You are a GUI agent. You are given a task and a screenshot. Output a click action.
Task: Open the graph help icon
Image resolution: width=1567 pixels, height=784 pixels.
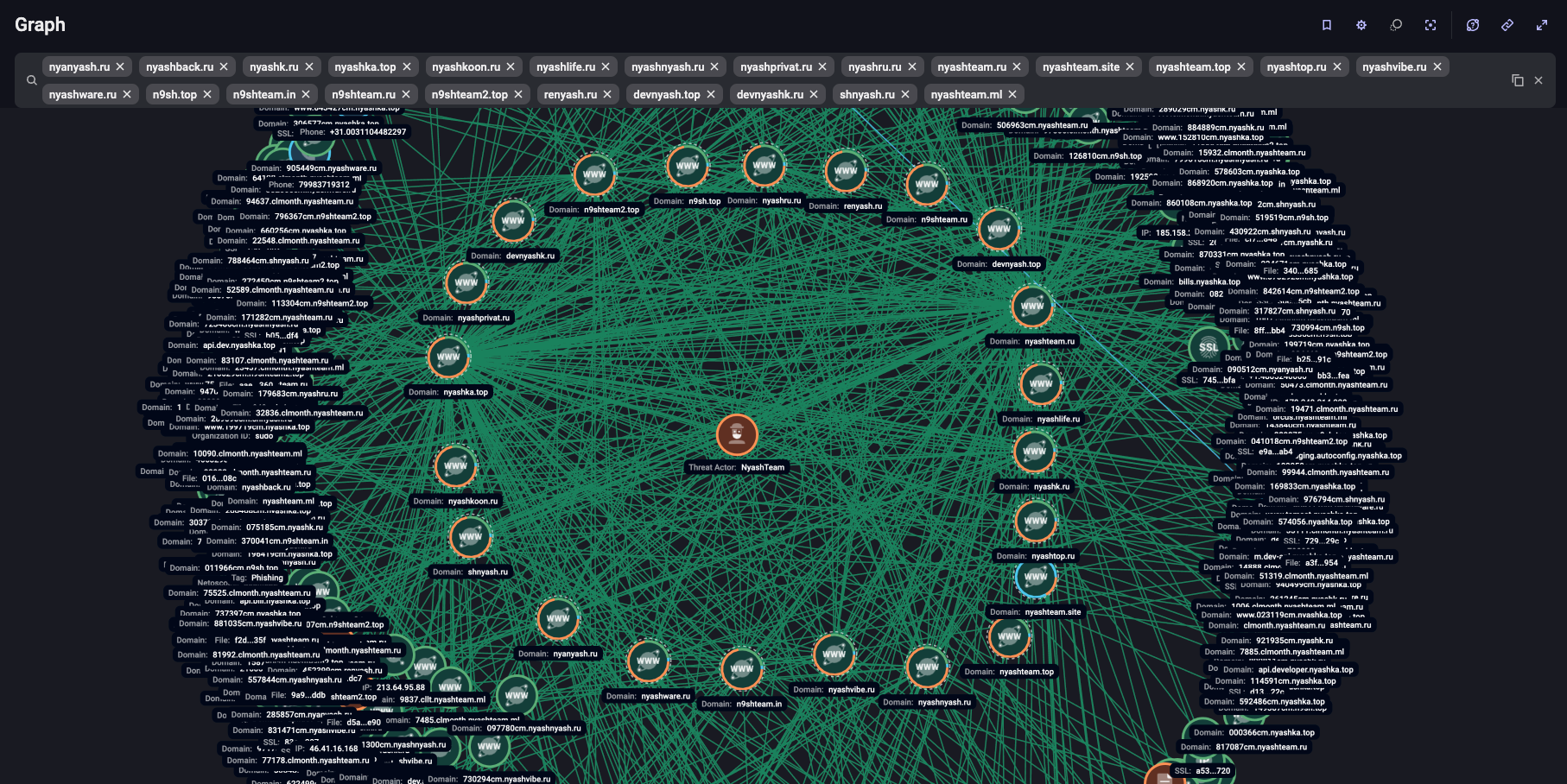point(1473,25)
